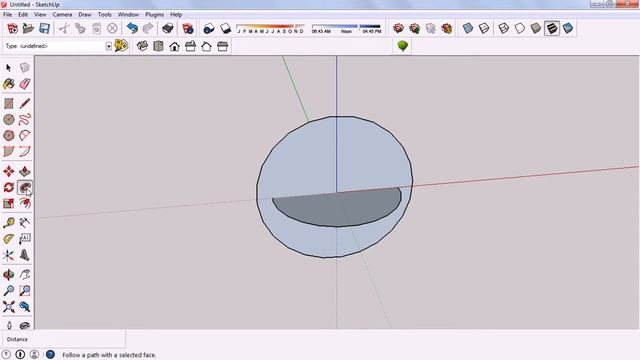
Task: Pick the Text label tool
Action: coord(24,239)
